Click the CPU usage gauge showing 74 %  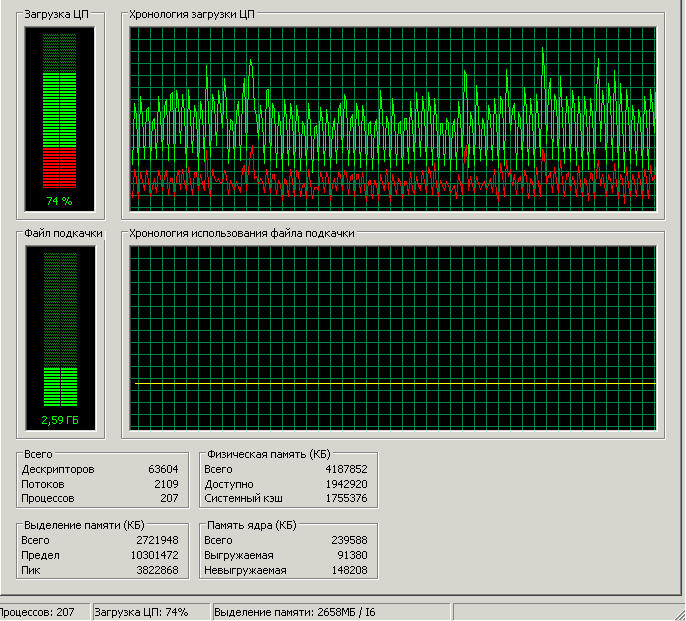click(60, 118)
